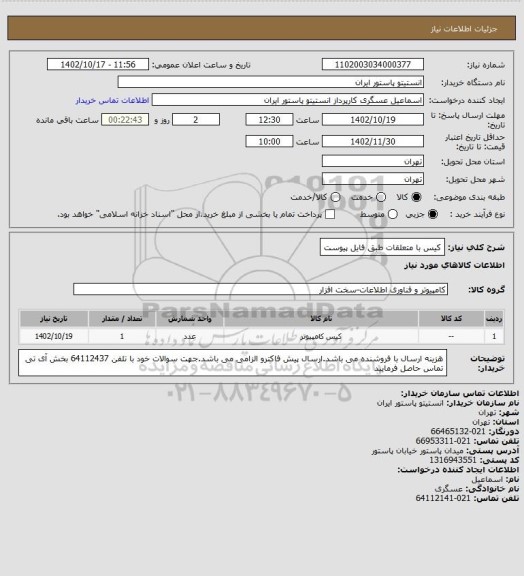
Task: Select the خدمت radio button
Action: [381, 197]
